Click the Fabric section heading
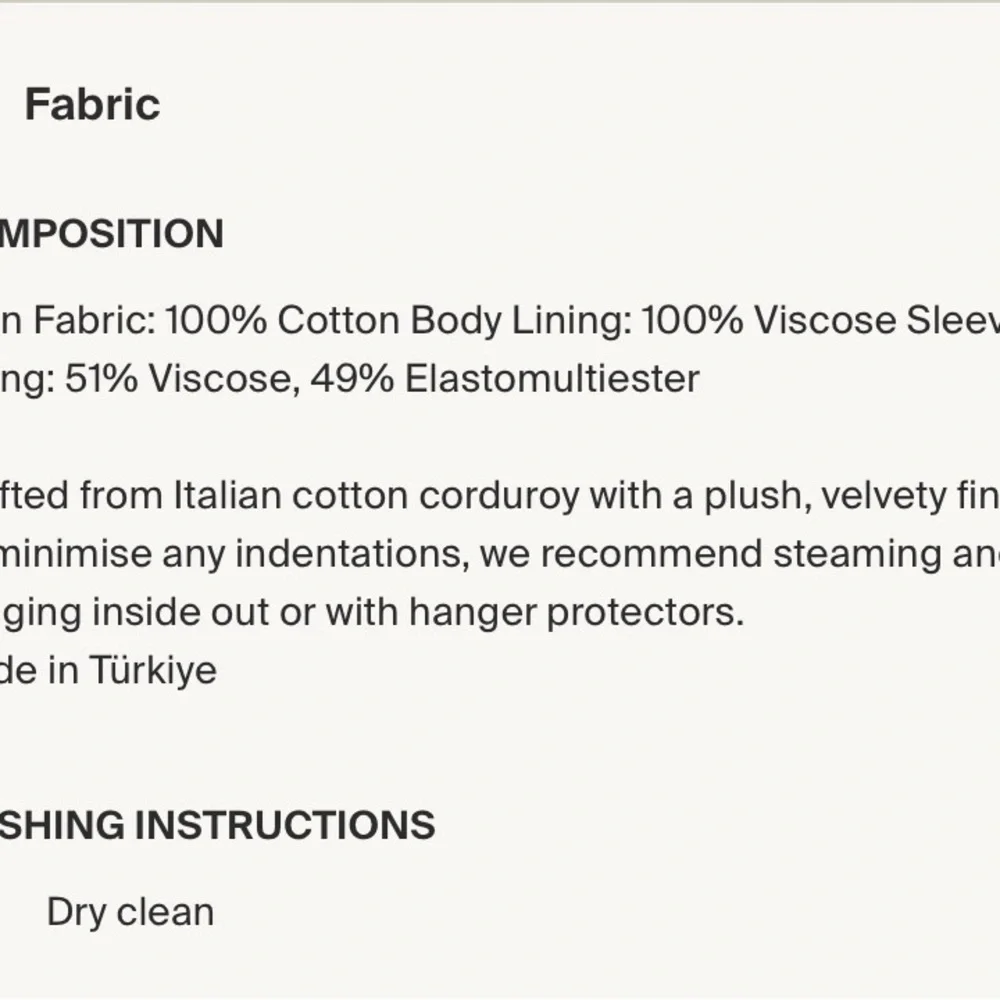Viewport: 1000px width, 1000px height. coord(92,105)
